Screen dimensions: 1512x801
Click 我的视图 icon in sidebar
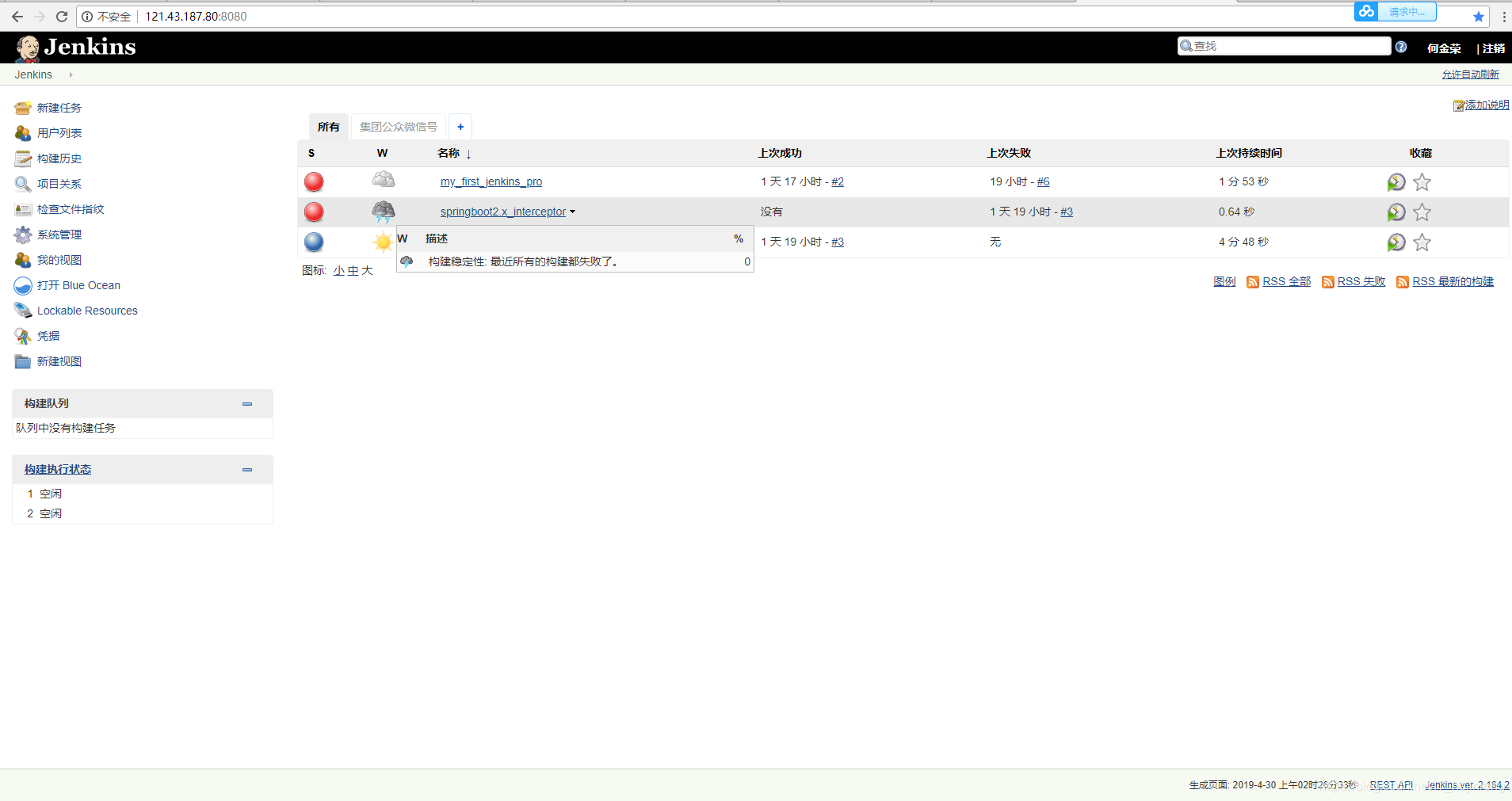pos(23,260)
